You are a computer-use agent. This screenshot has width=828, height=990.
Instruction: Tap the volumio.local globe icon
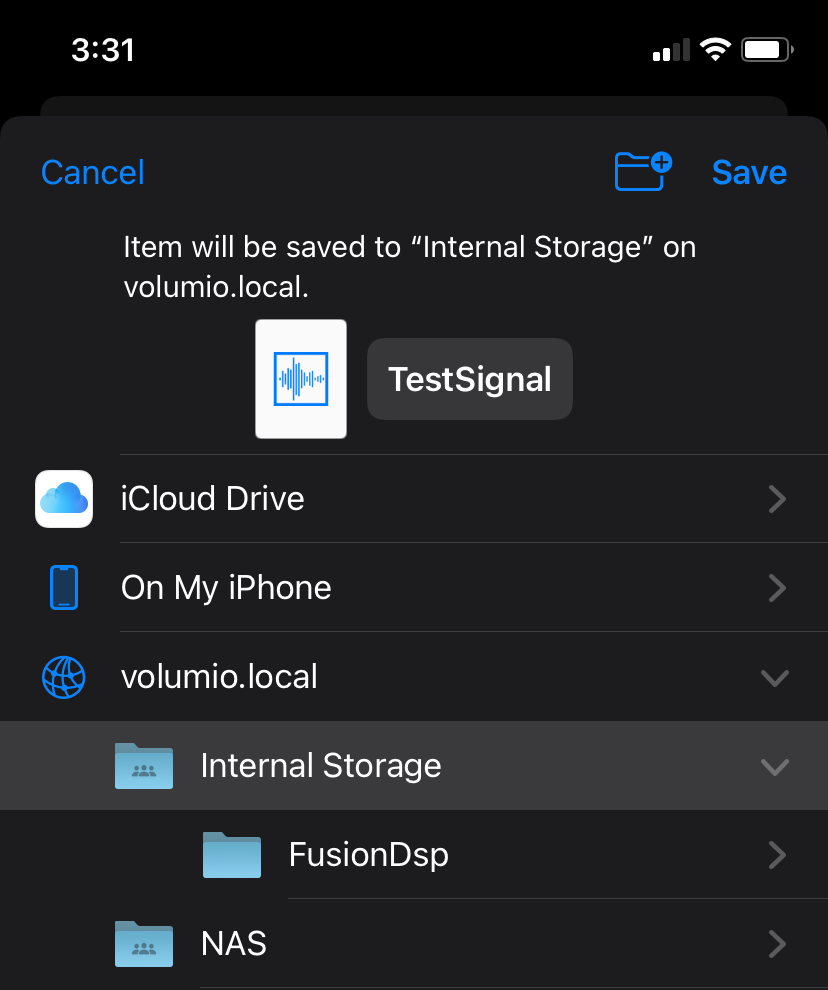pos(64,677)
